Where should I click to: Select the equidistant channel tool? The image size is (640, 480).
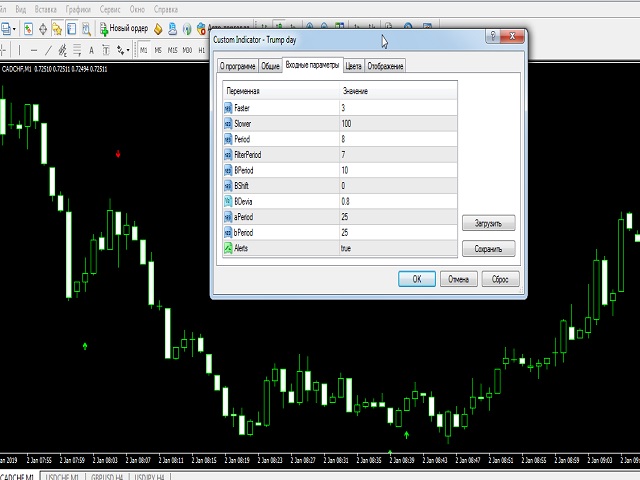pyautogui.click(x=62, y=51)
